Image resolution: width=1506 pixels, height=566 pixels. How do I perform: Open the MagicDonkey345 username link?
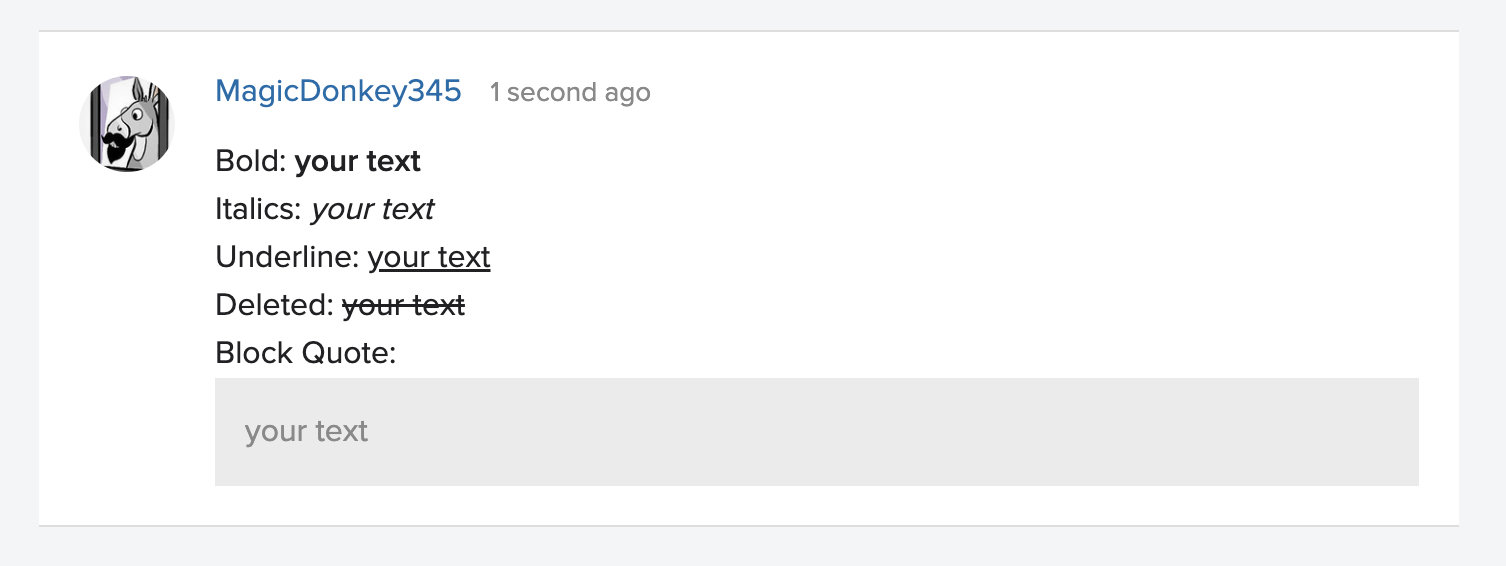(x=338, y=92)
